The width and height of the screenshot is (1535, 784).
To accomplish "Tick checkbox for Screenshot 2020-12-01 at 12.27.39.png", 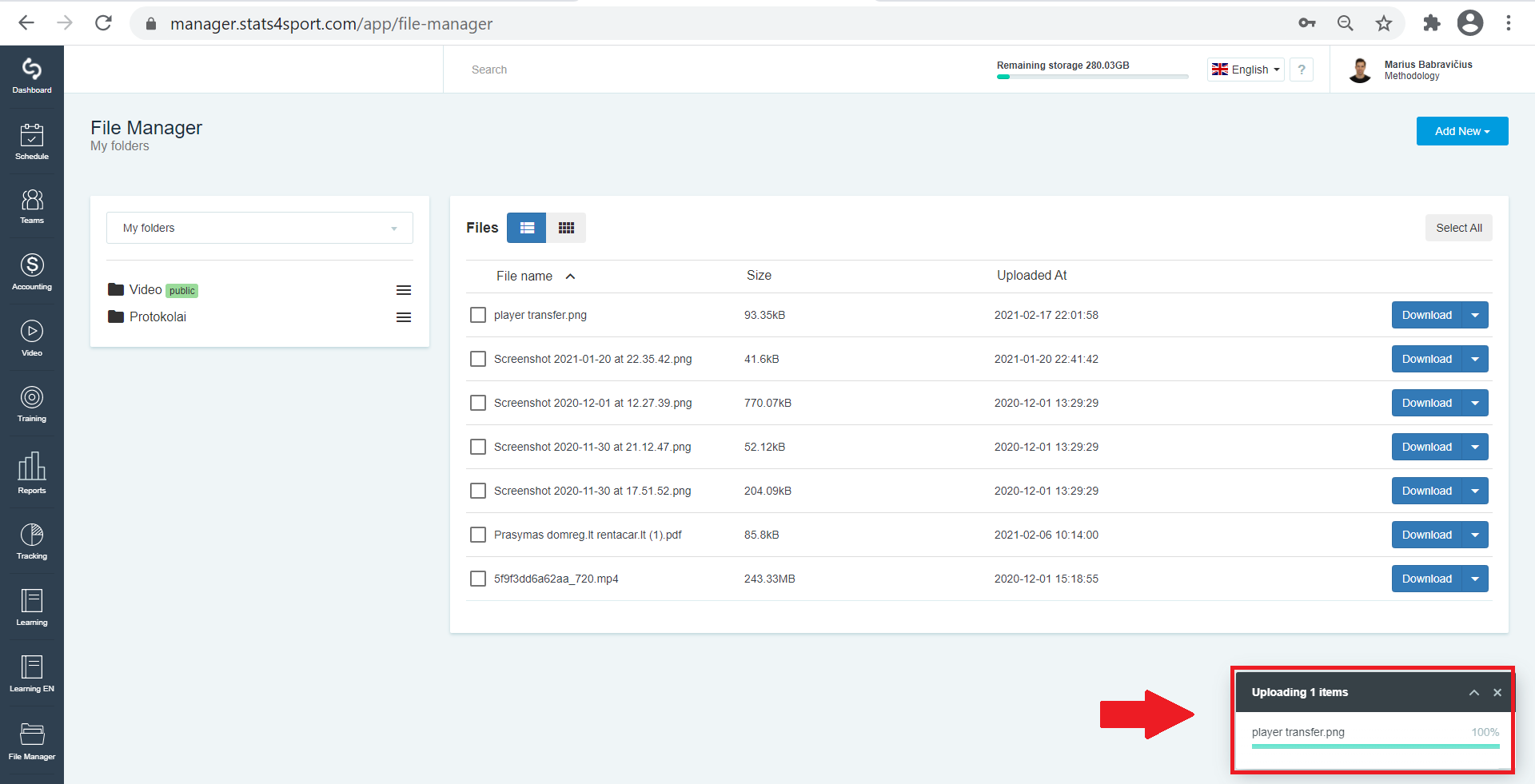I will 478,403.
